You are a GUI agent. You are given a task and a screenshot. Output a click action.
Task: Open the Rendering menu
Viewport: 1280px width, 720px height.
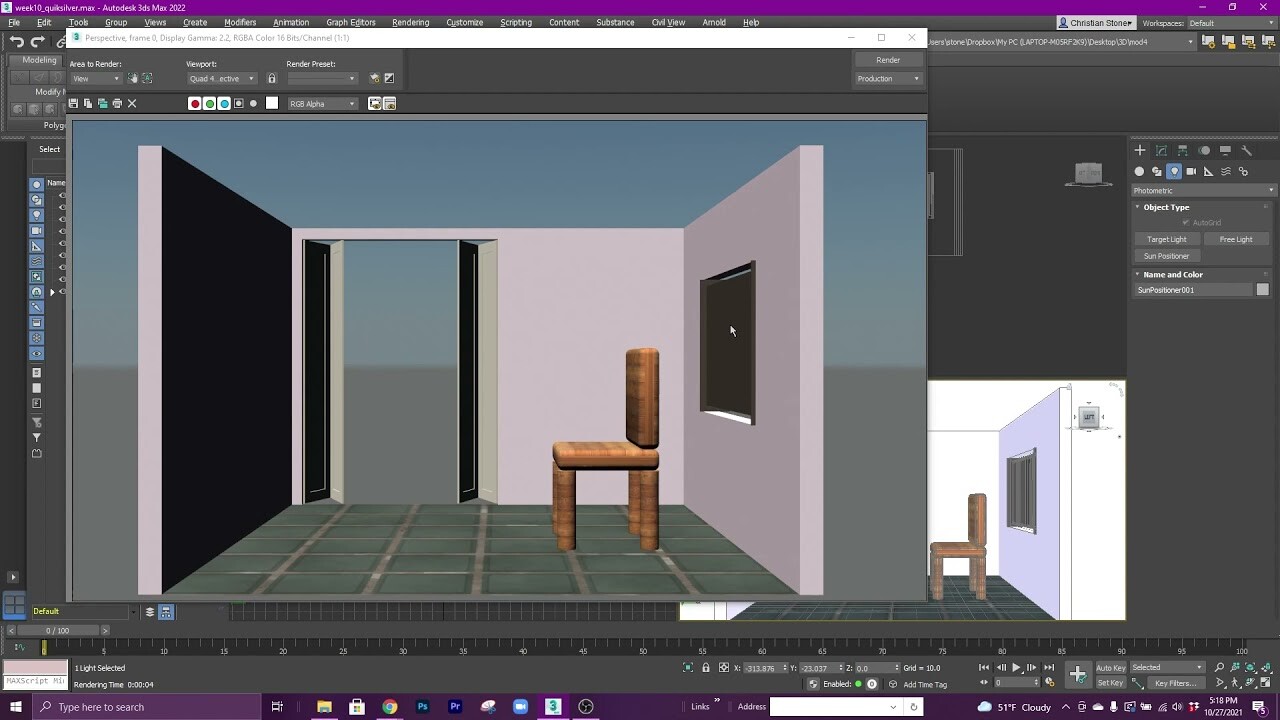pos(410,22)
